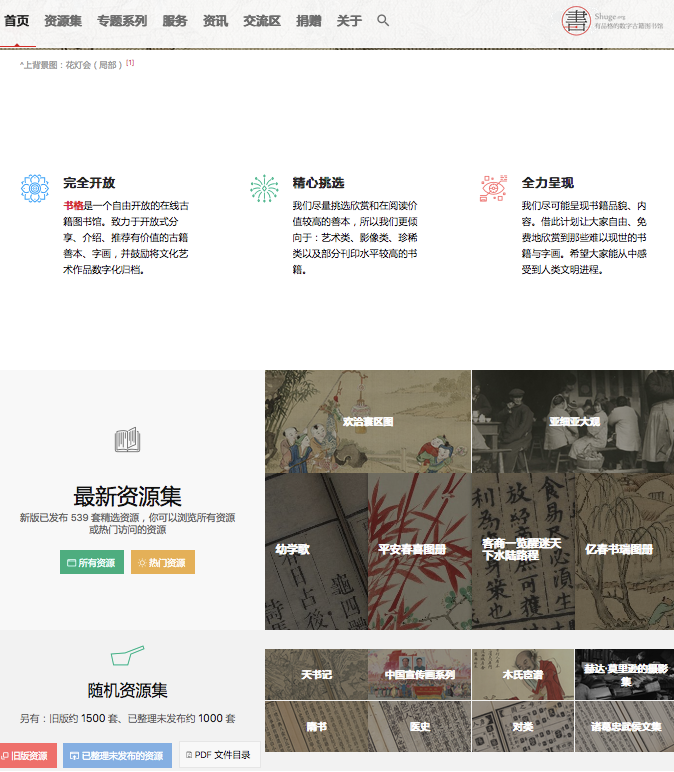Open the 天书记 thumbnail
The image size is (674, 772).
(316, 674)
